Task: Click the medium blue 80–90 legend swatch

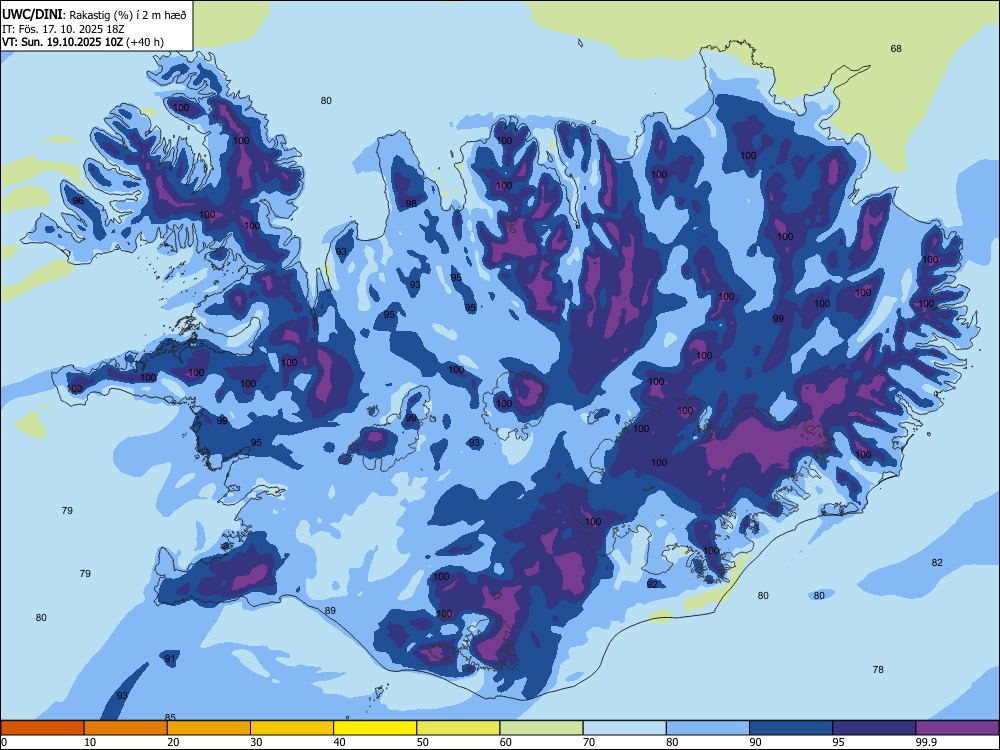Action: tap(708, 728)
